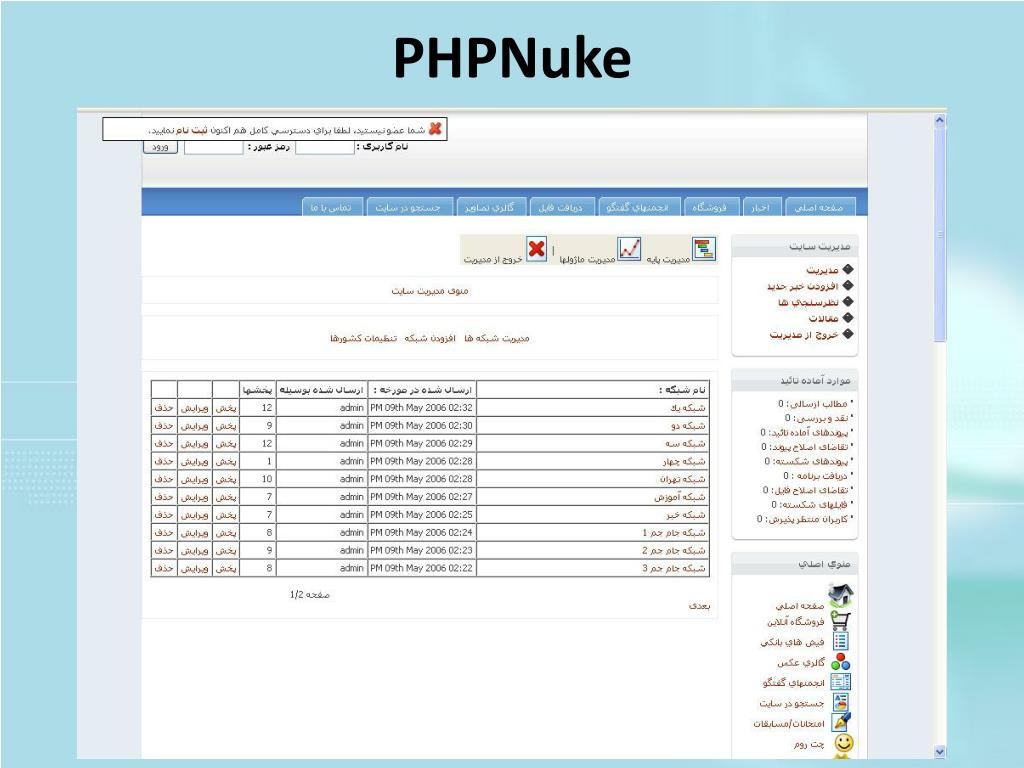Click the scrollbar down arrow
1024x768 pixels.
(x=940, y=752)
